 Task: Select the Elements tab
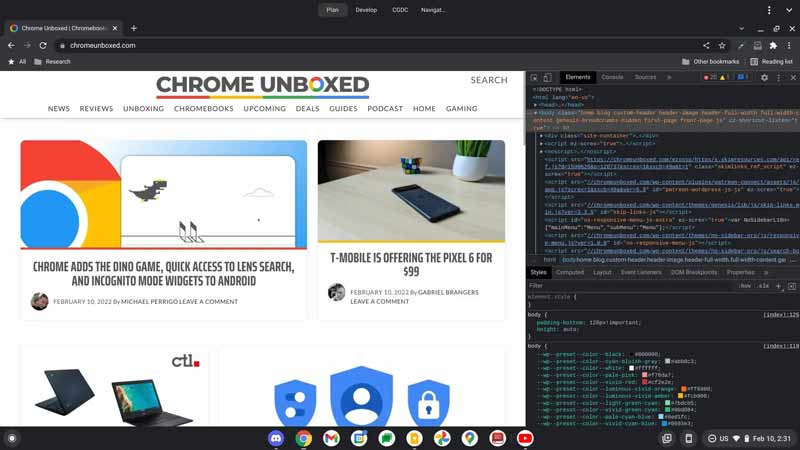578,77
